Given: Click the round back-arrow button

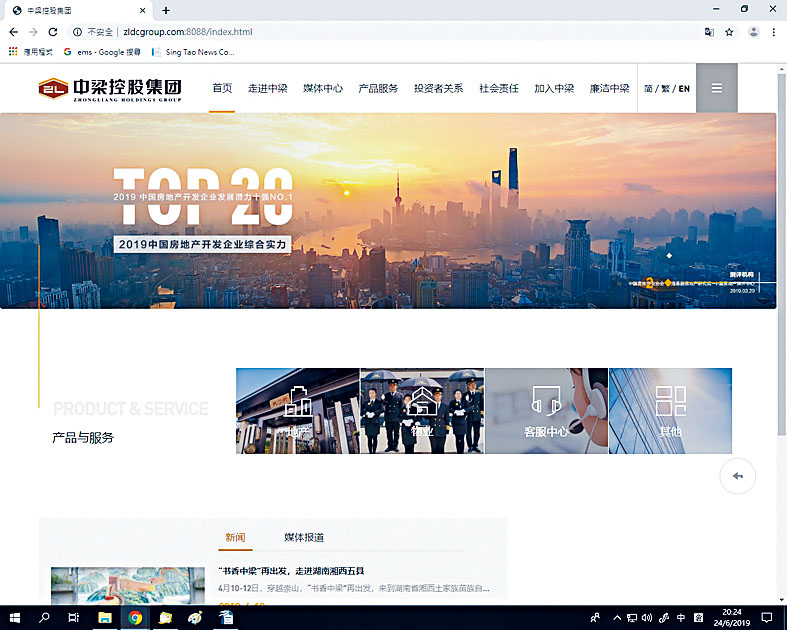Looking at the screenshot, I should click(737, 476).
